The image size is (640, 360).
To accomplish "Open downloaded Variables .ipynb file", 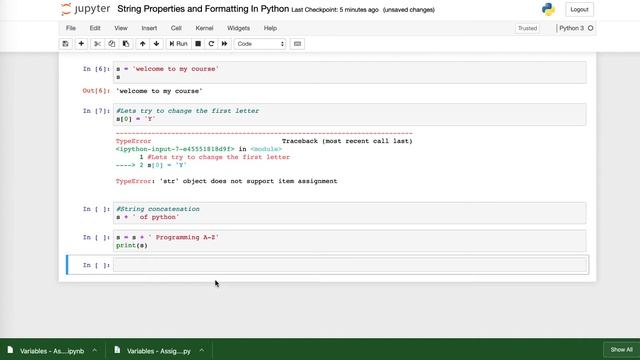I will point(52,351).
